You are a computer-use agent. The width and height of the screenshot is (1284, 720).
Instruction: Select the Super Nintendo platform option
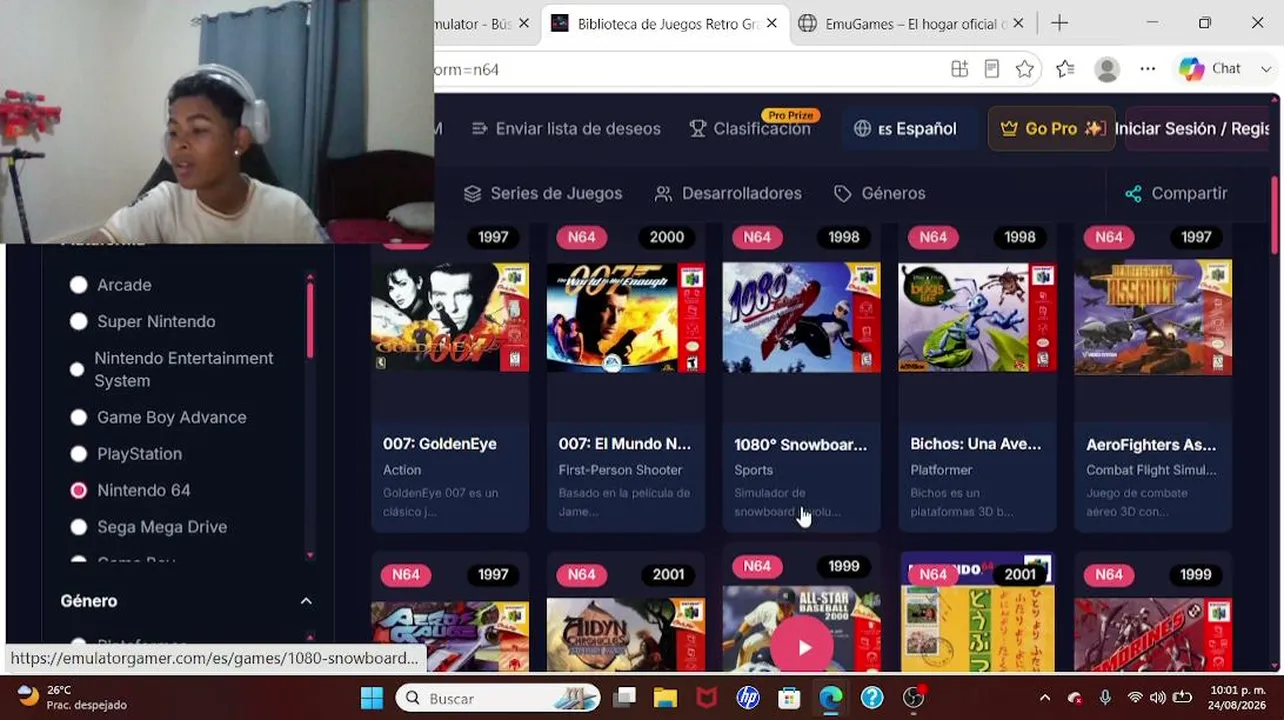[78, 321]
